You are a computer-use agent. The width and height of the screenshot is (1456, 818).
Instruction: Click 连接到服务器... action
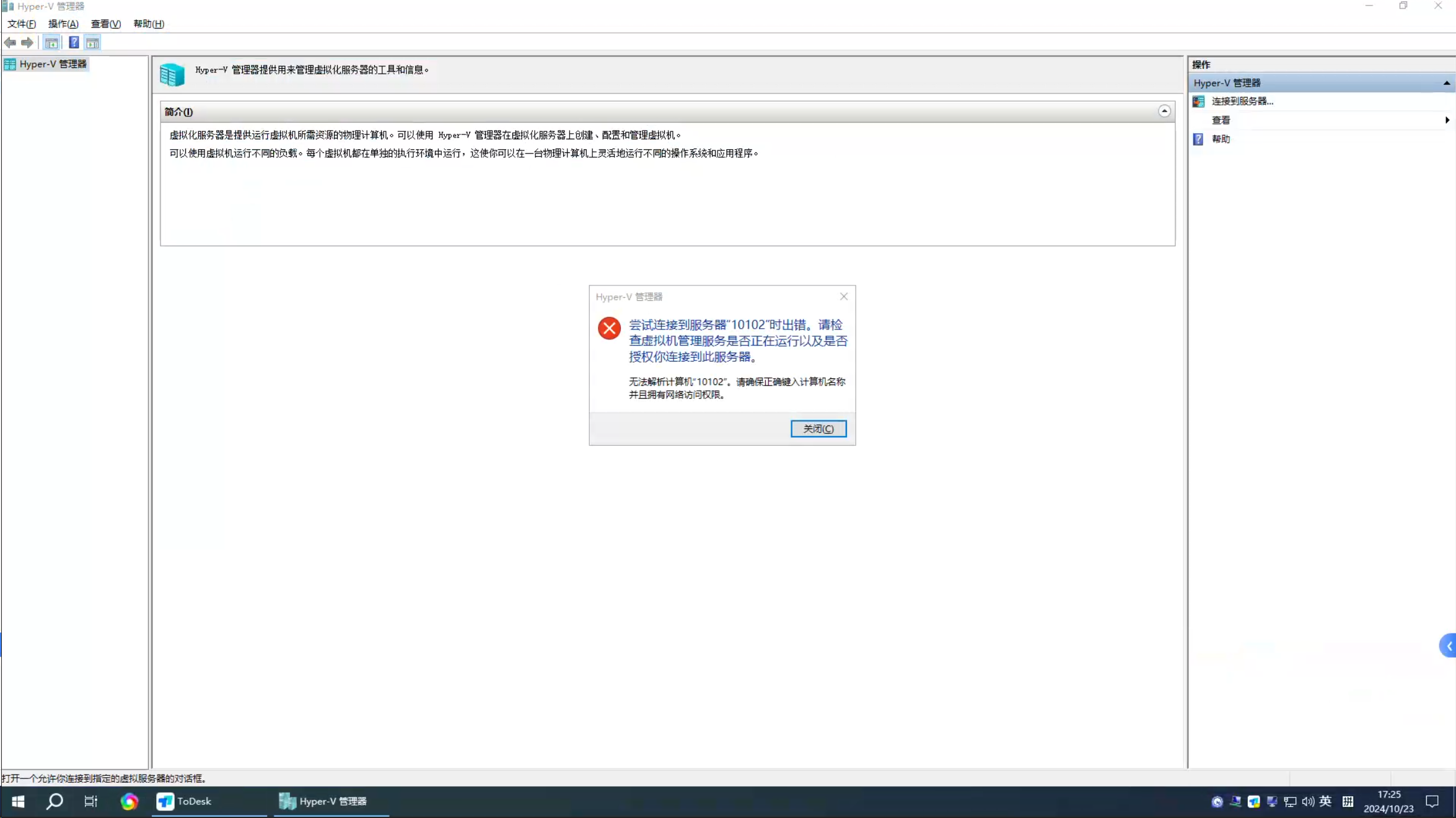(x=1242, y=102)
